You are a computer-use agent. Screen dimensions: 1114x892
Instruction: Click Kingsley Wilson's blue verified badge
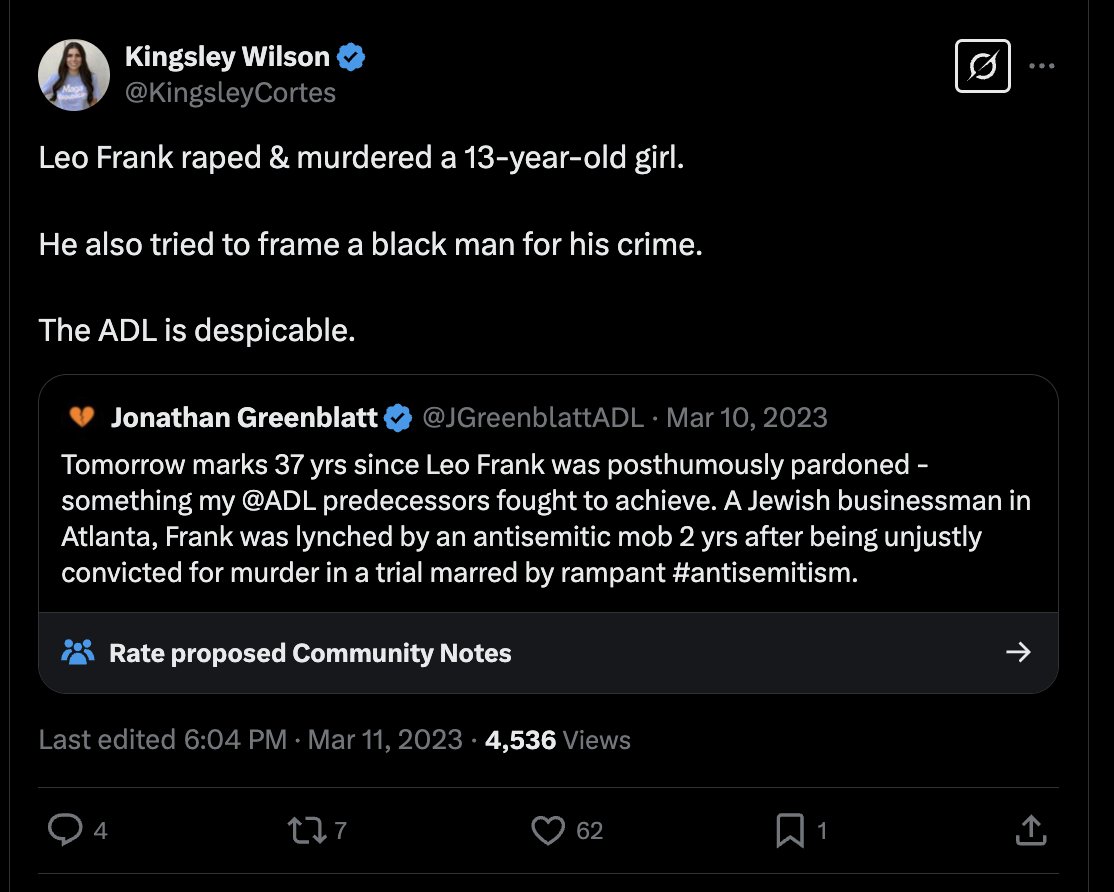point(351,58)
